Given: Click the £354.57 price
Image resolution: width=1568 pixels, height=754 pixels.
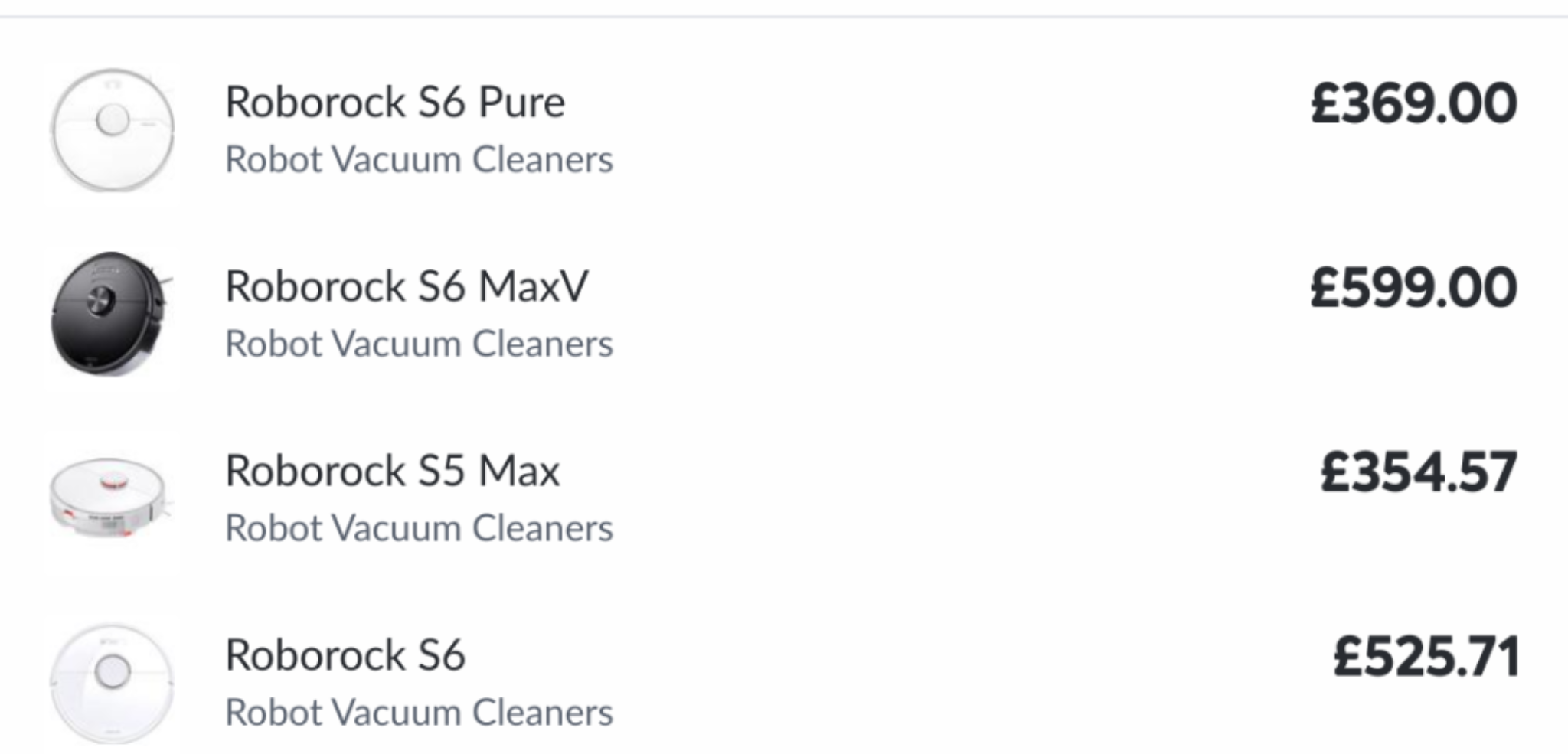Looking at the screenshot, I should click(x=1419, y=472).
